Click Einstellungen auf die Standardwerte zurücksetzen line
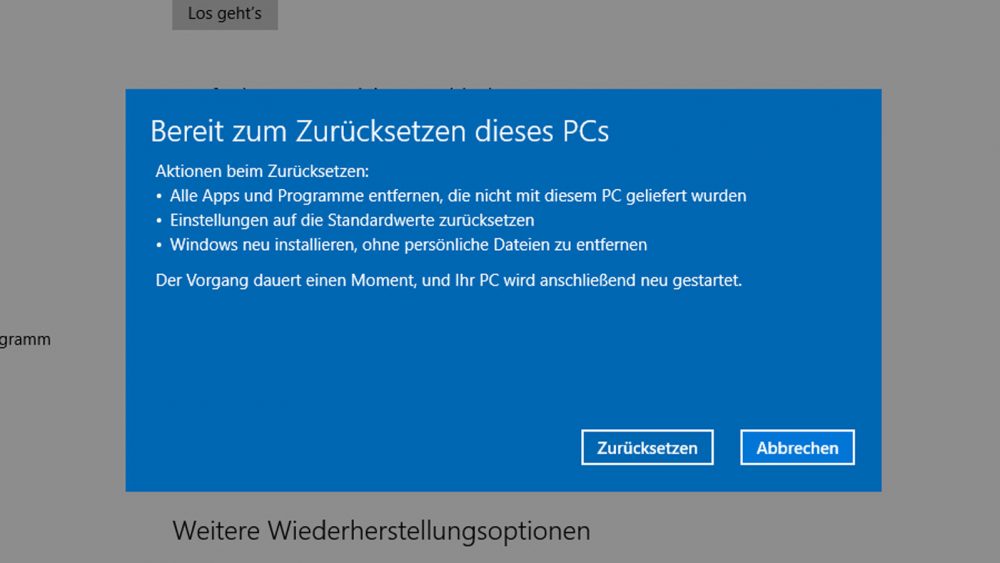The height and width of the screenshot is (563, 1000). click(352, 221)
